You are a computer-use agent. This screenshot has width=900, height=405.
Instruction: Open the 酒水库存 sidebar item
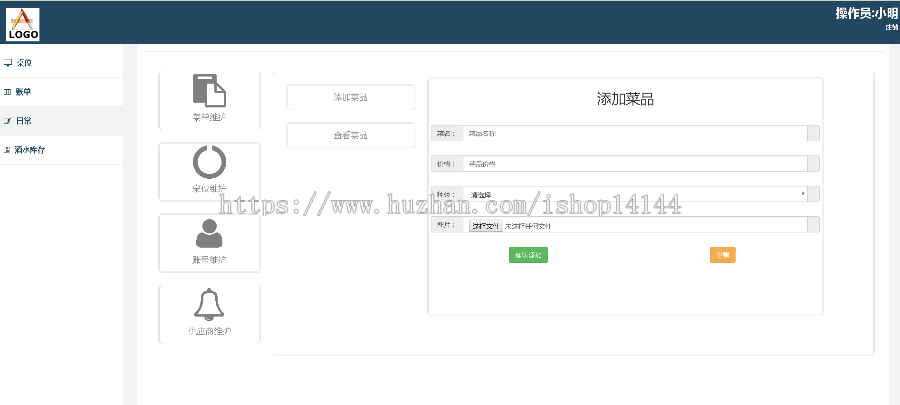point(61,150)
